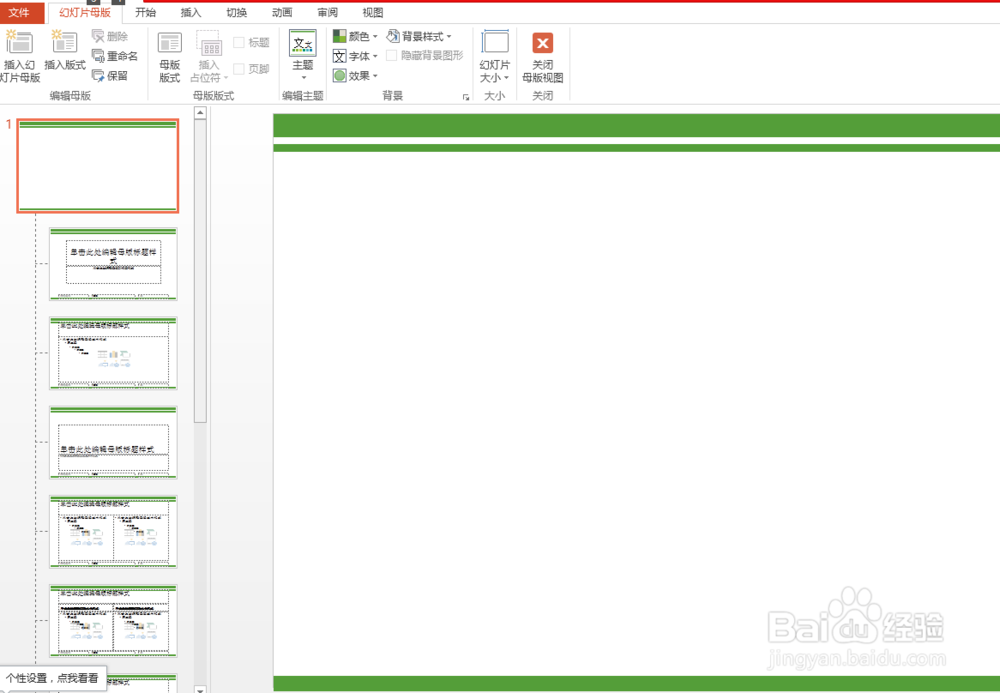Switch to the Transitions (切换) tab
The image size is (1000, 693).
tap(237, 12)
